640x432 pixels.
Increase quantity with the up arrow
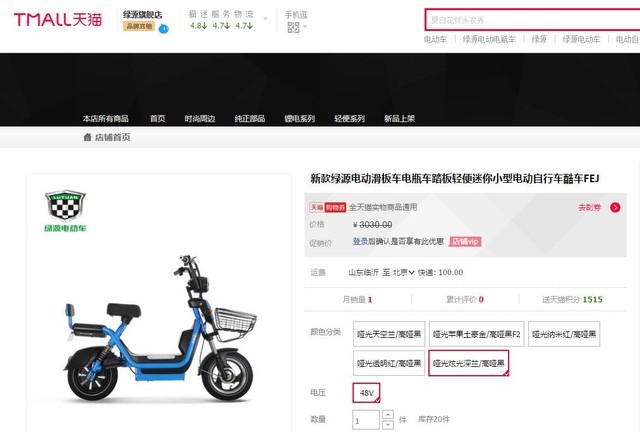click(x=388, y=415)
